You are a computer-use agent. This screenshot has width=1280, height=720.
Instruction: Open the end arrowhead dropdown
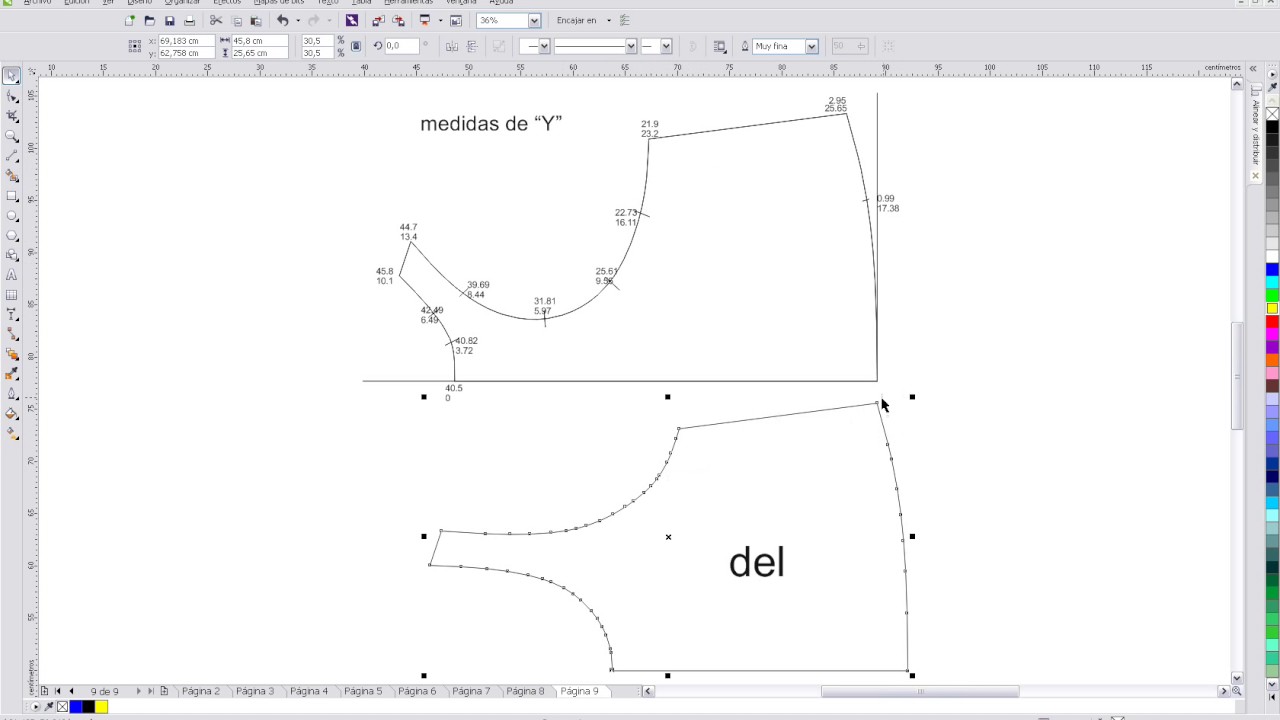[x=666, y=46]
